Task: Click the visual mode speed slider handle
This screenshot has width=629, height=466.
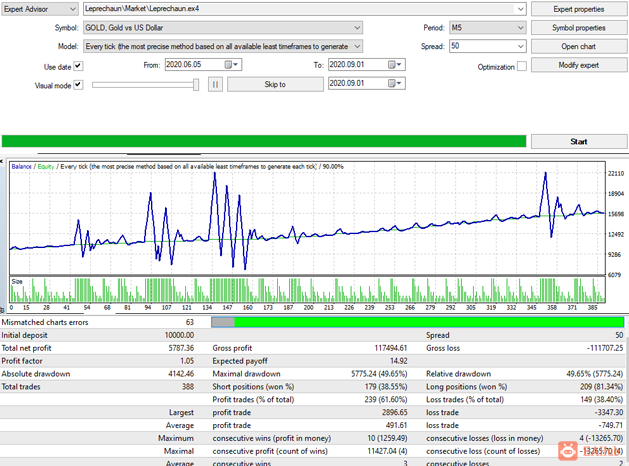Action: click(x=196, y=85)
